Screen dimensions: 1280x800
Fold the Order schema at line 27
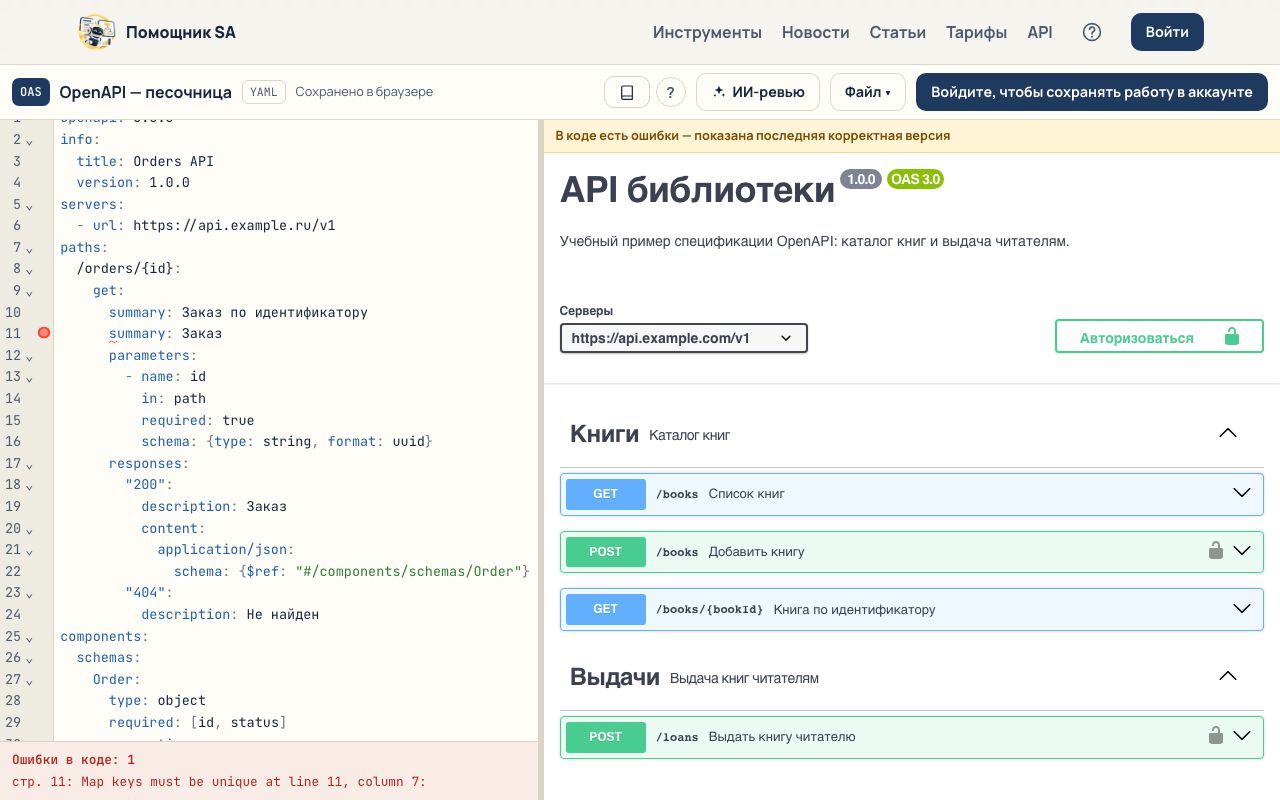29,680
